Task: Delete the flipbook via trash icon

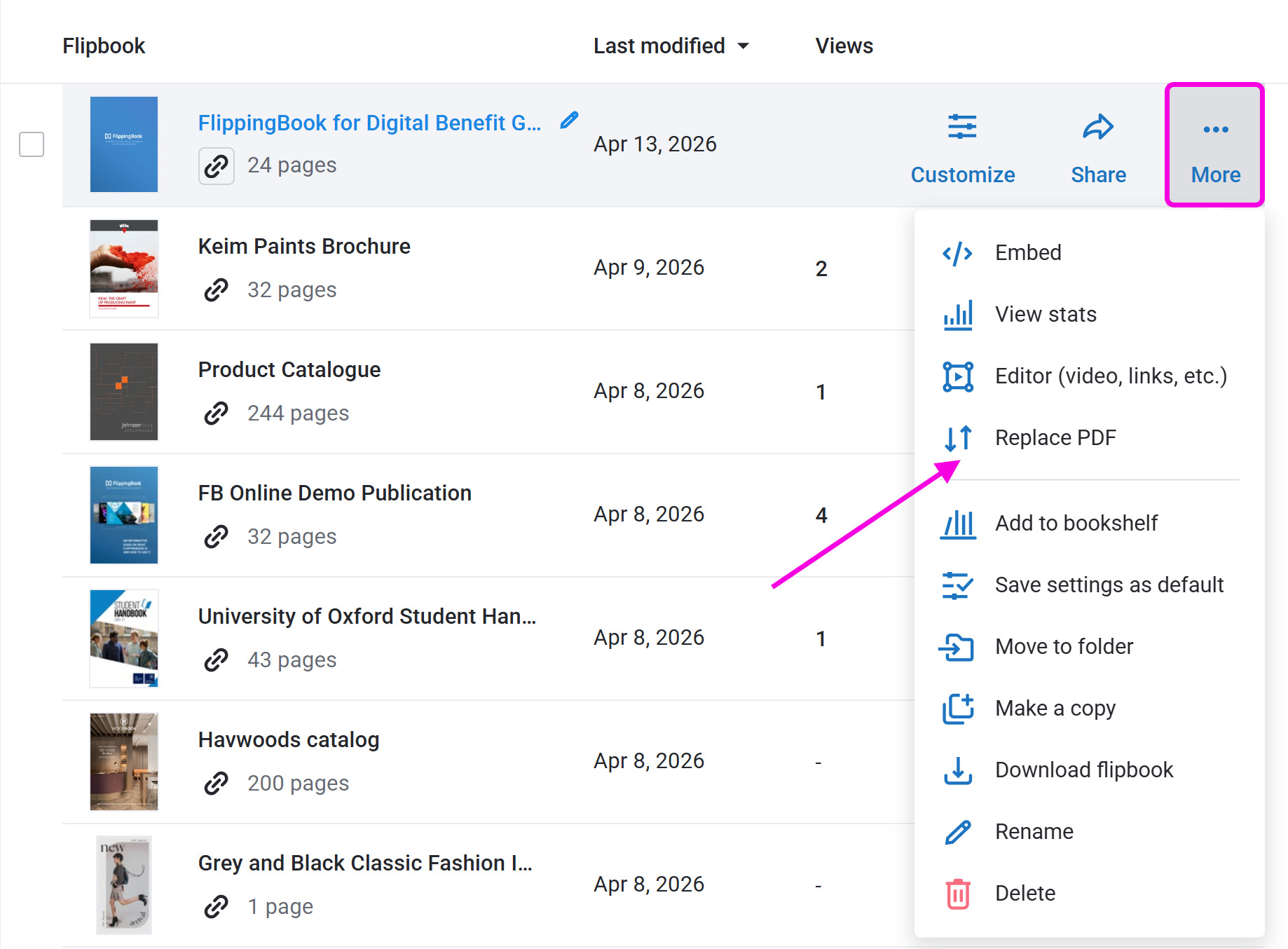Action: [x=957, y=894]
